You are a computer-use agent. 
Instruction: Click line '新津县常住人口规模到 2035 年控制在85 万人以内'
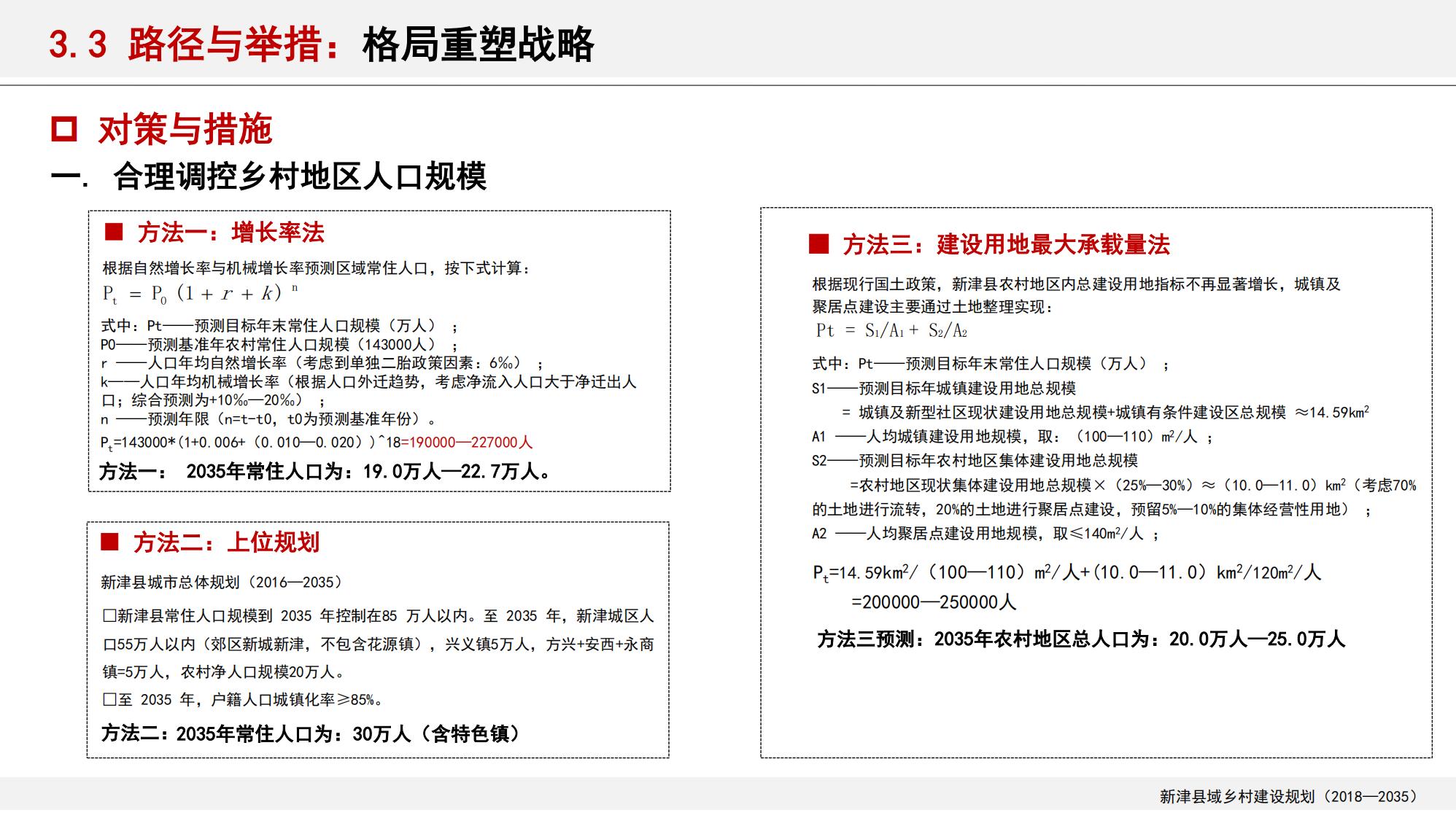[x=378, y=616]
